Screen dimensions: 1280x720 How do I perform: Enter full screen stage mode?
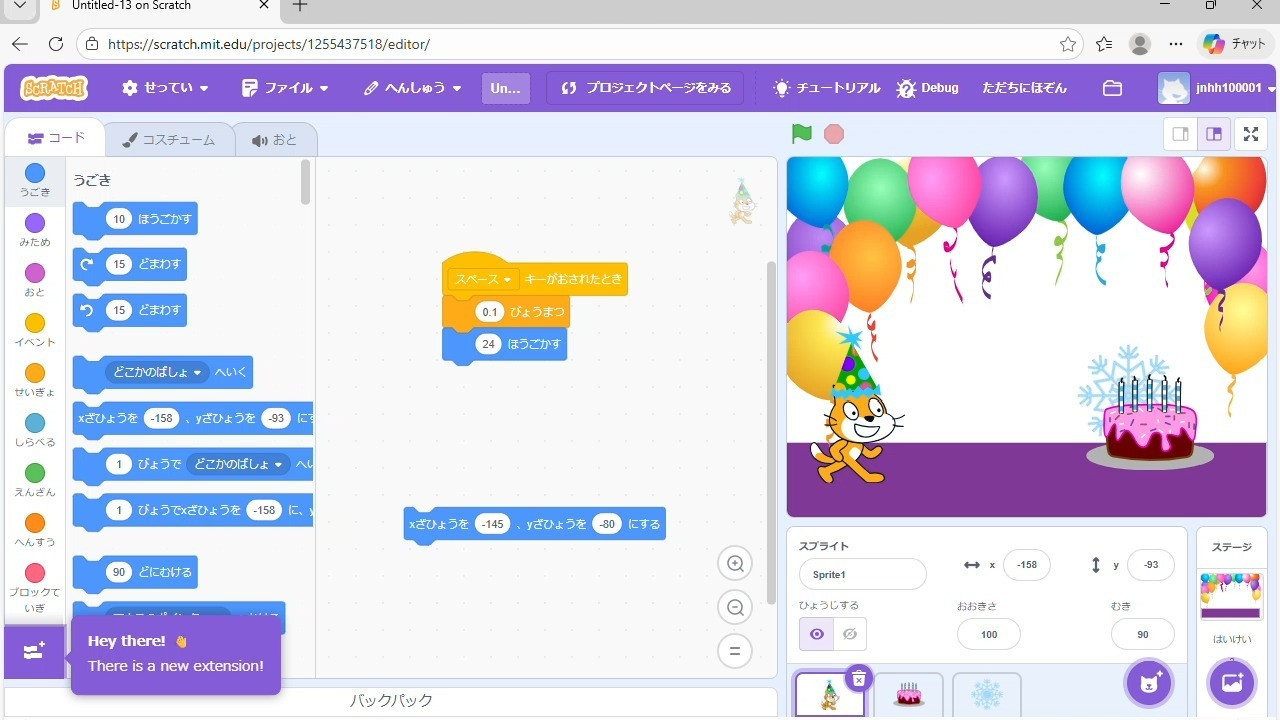point(1250,134)
